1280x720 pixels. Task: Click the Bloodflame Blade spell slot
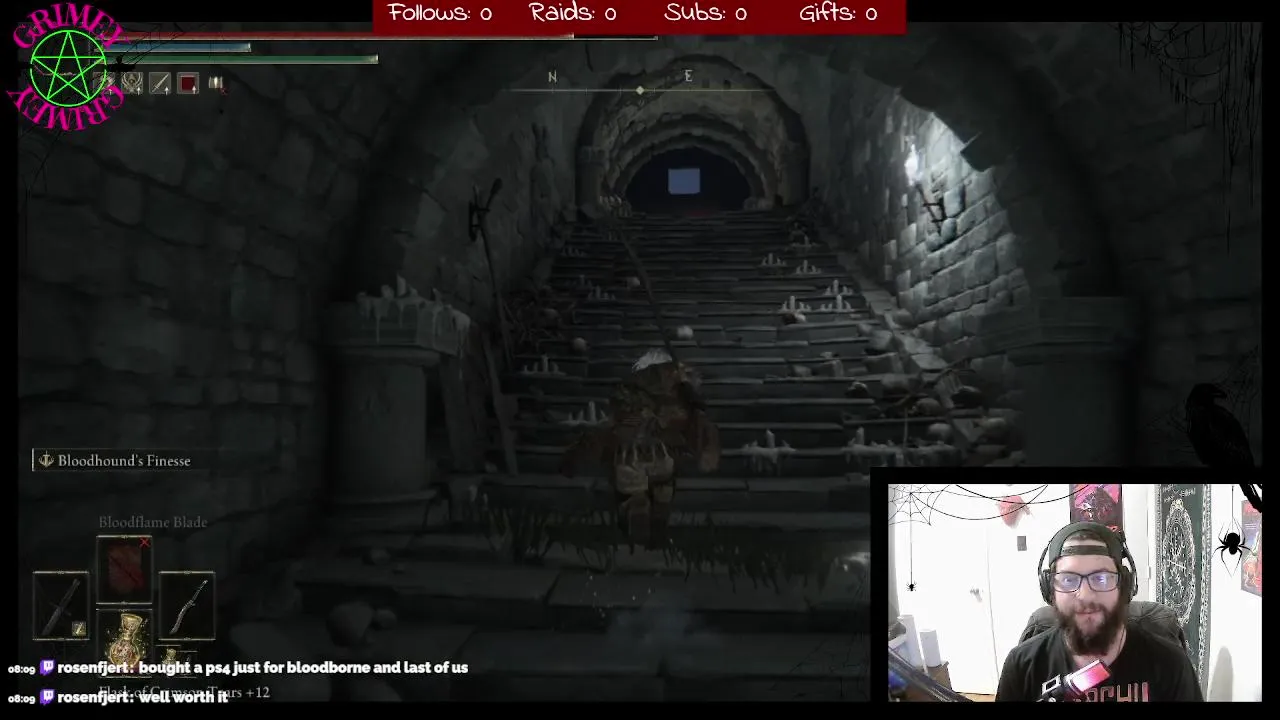(124, 568)
